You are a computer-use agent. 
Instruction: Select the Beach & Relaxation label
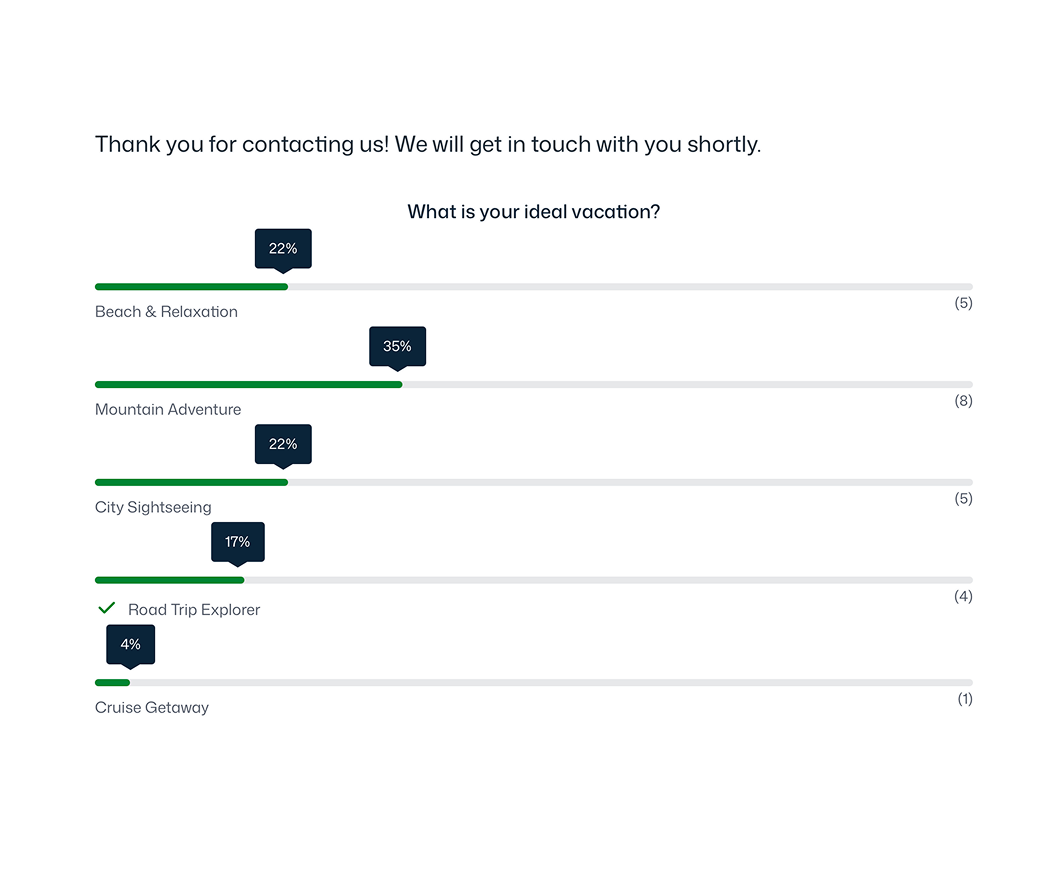coord(166,312)
